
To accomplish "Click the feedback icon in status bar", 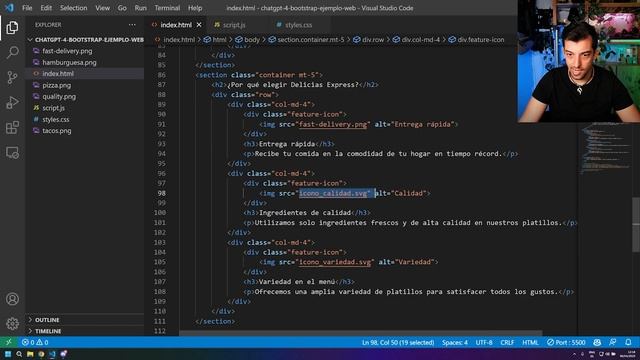I will [x=613, y=342].
